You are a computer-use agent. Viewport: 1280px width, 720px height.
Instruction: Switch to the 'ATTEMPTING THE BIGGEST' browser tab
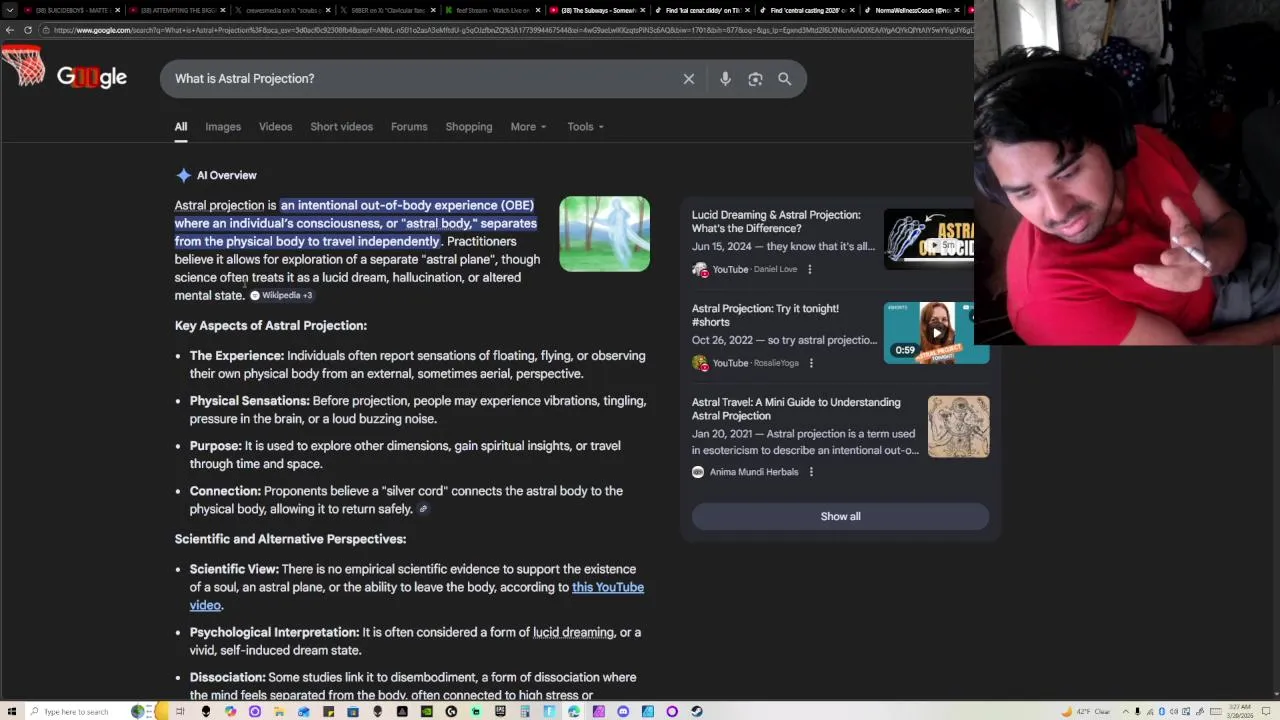coord(178,10)
